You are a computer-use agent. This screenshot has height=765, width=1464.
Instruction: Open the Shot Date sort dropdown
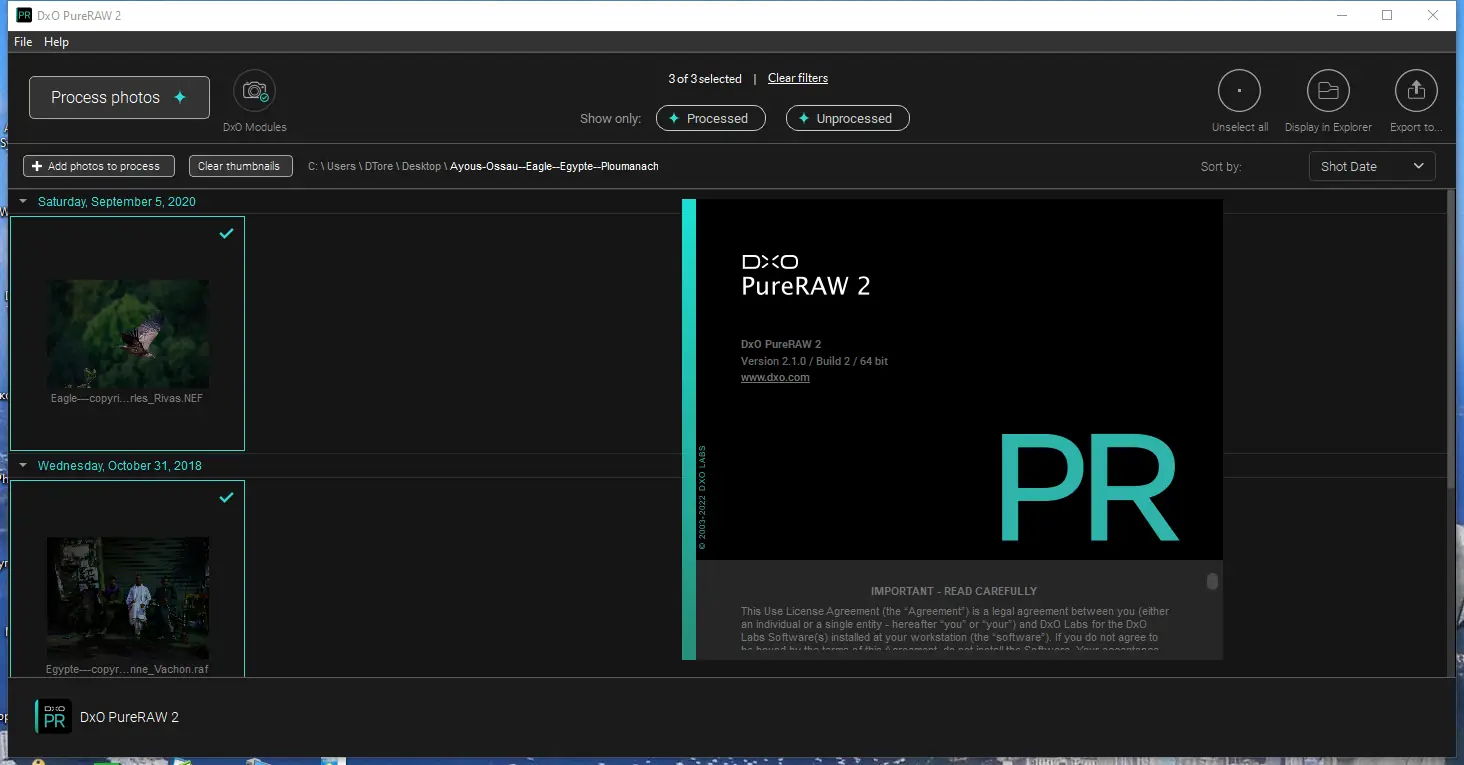1372,166
